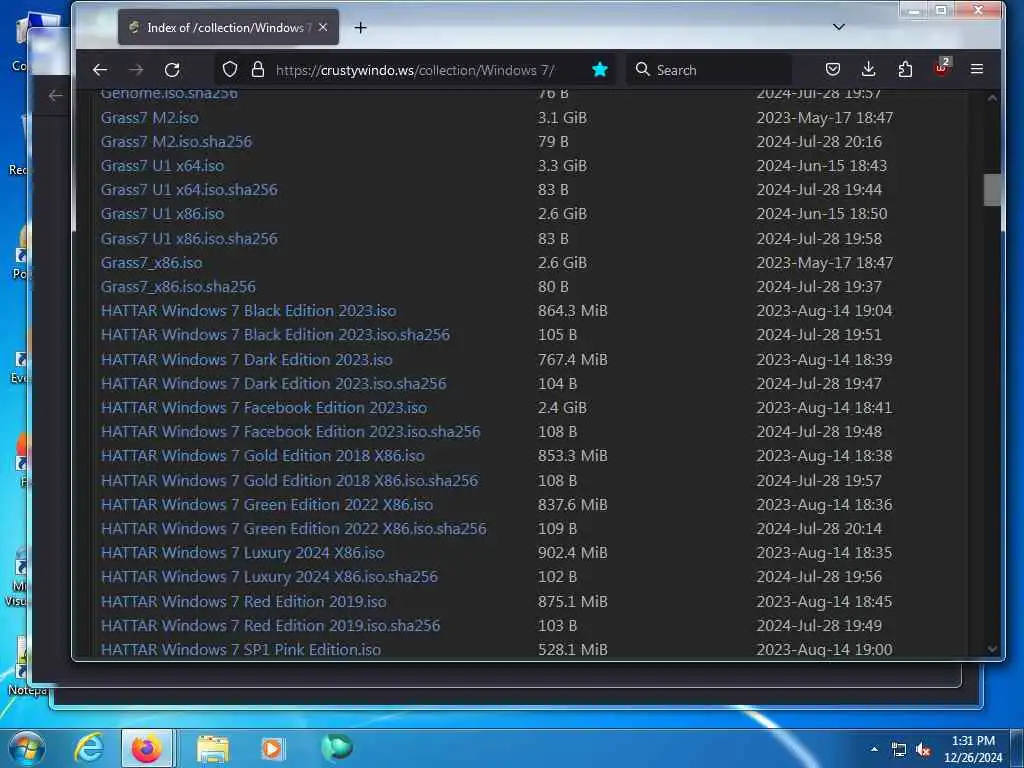Download Grass7 U1 x86.iso
This screenshot has width=1024, height=768.
click(x=162, y=214)
